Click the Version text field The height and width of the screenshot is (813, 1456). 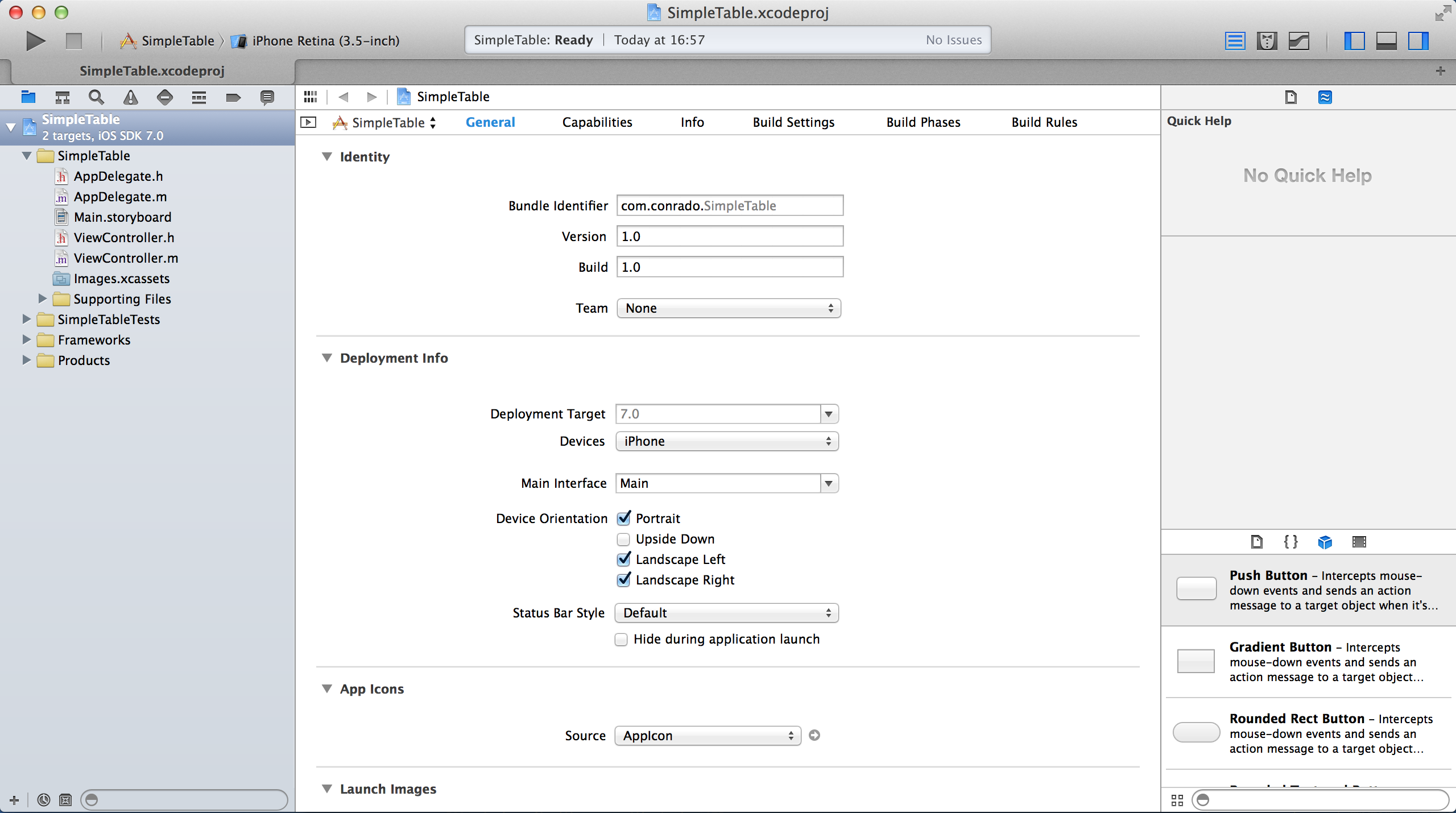[x=730, y=237]
